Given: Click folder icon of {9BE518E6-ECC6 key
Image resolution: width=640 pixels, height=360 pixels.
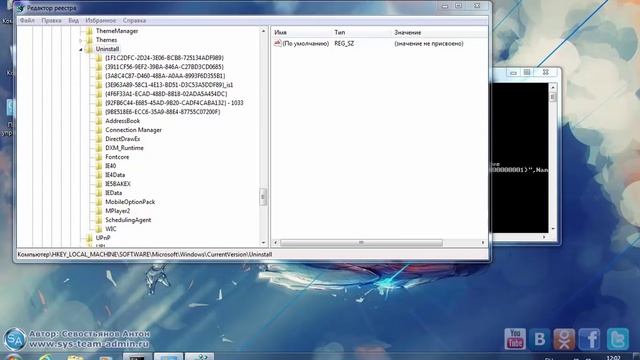Looking at the screenshot, I should click(99, 112).
